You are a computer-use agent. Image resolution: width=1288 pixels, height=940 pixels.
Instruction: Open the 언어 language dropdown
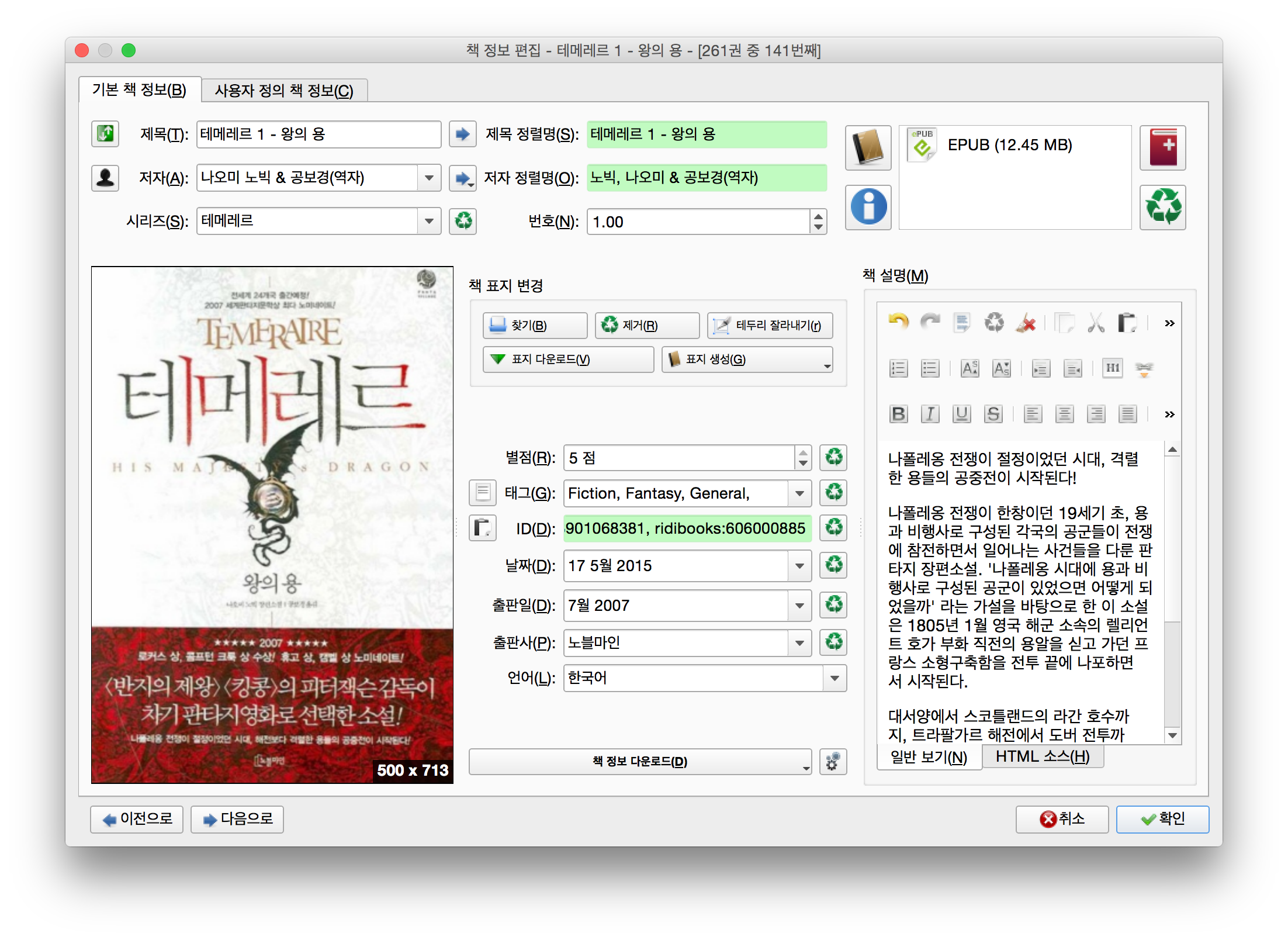pos(835,678)
